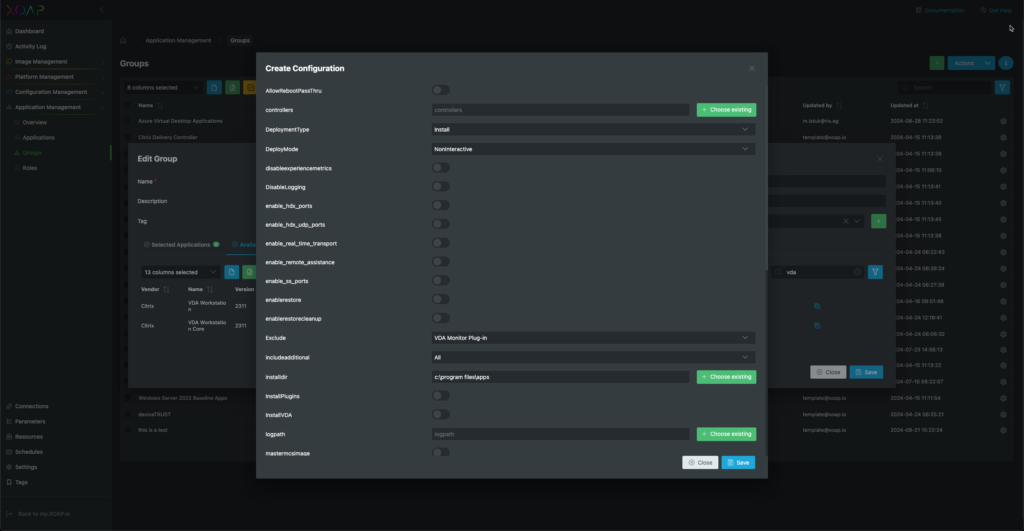This screenshot has width=1024, height=531.
Task: Toggle the AllowRebootPassThru switch
Action: click(x=441, y=90)
